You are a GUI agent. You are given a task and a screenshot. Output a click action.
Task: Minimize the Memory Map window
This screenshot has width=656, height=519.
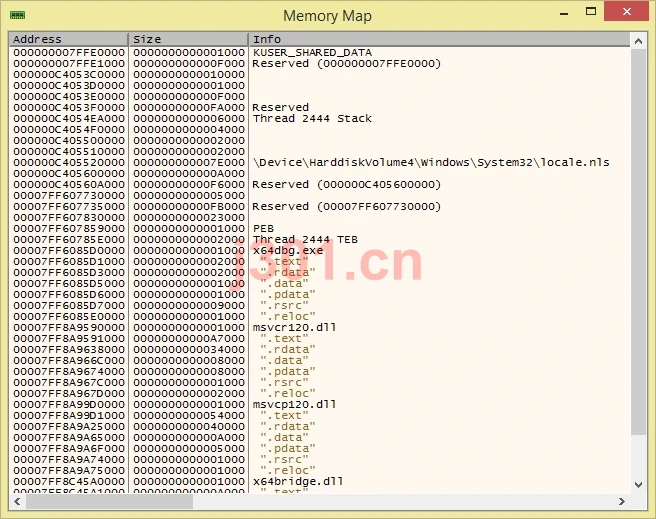tap(564, 13)
